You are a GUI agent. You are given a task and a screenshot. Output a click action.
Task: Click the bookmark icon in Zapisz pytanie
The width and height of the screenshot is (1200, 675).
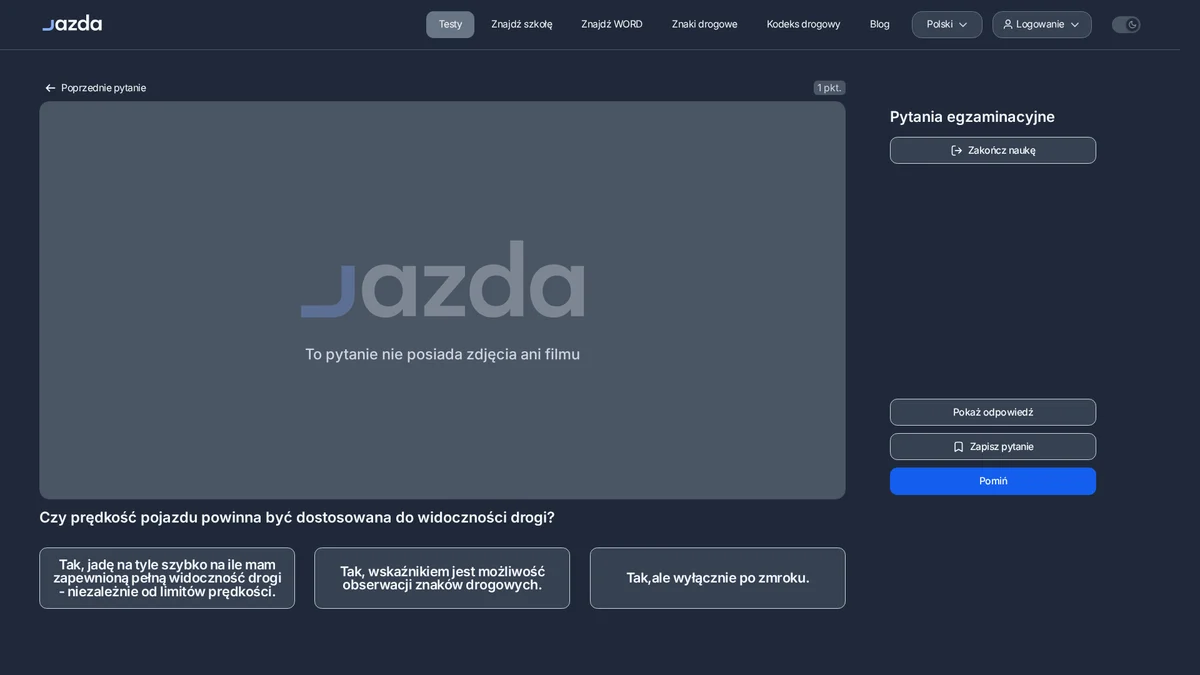point(958,447)
